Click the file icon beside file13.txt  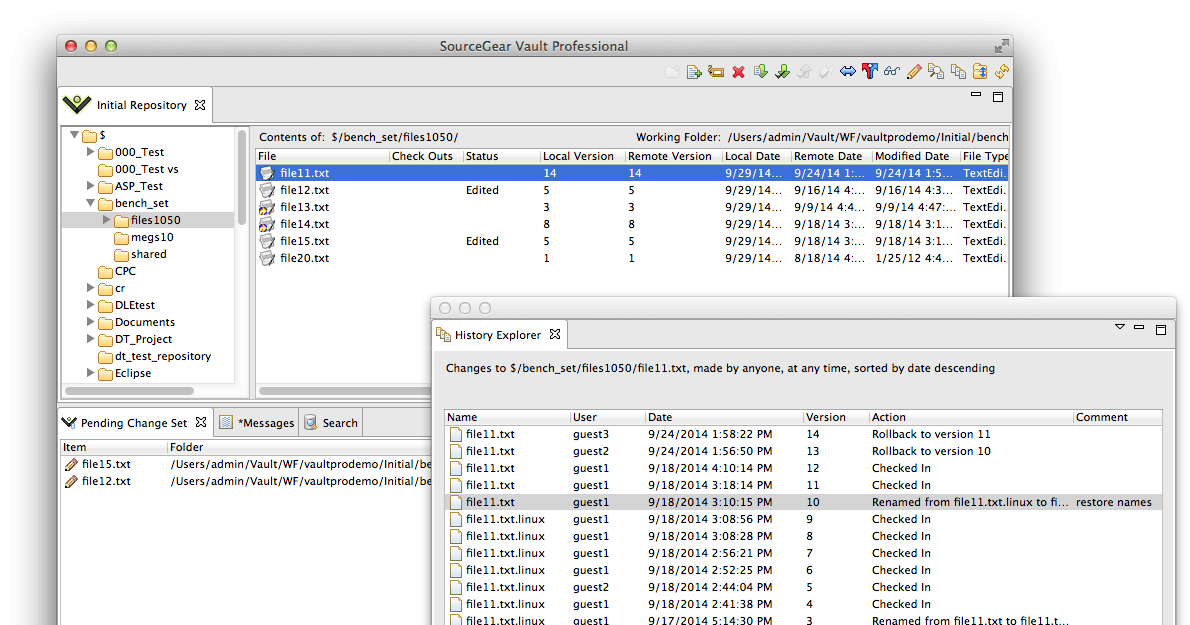(266, 207)
